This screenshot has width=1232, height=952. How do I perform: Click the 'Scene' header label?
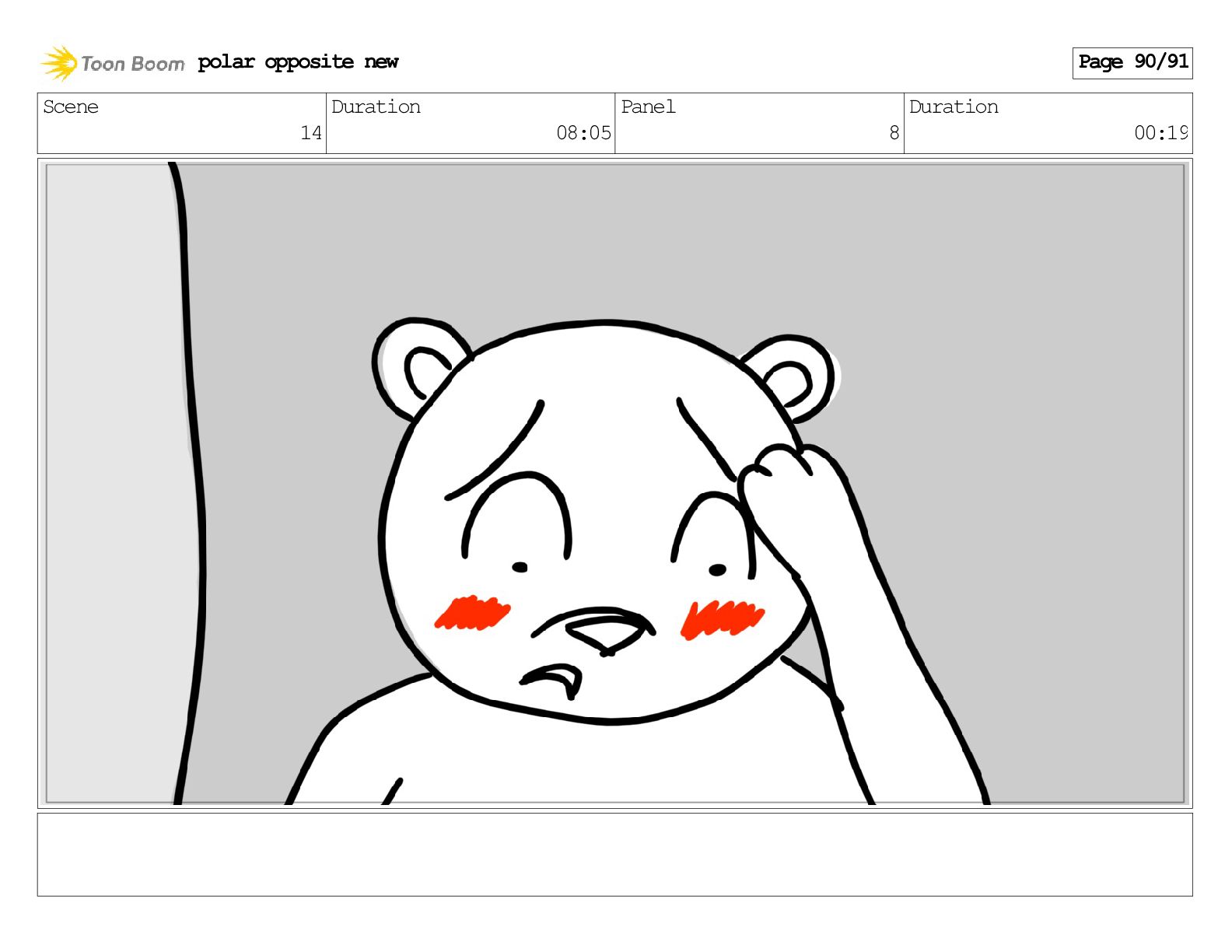pyautogui.click(x=71, y=107)
